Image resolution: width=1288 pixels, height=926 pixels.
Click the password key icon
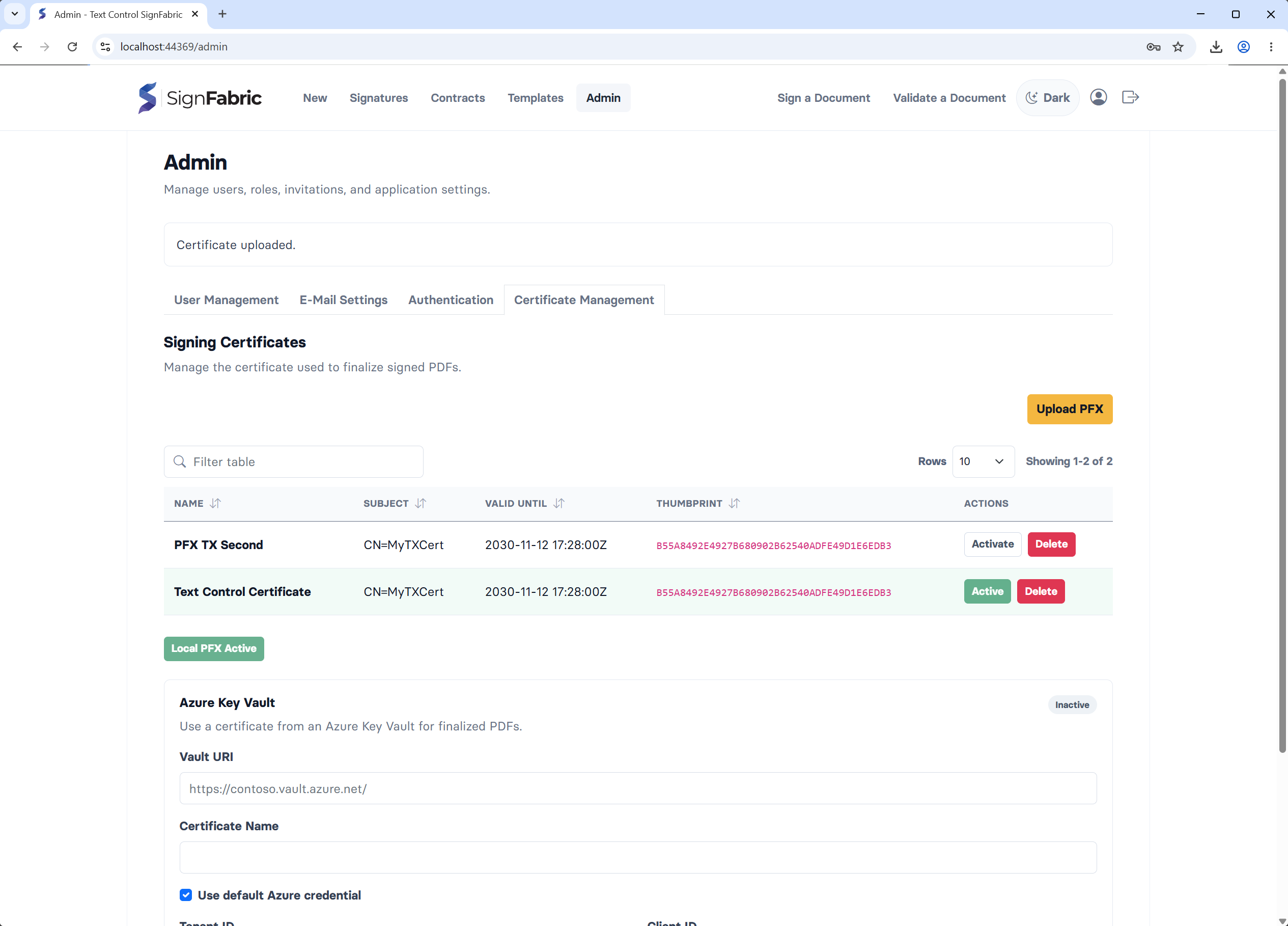tap(1154, 46)
